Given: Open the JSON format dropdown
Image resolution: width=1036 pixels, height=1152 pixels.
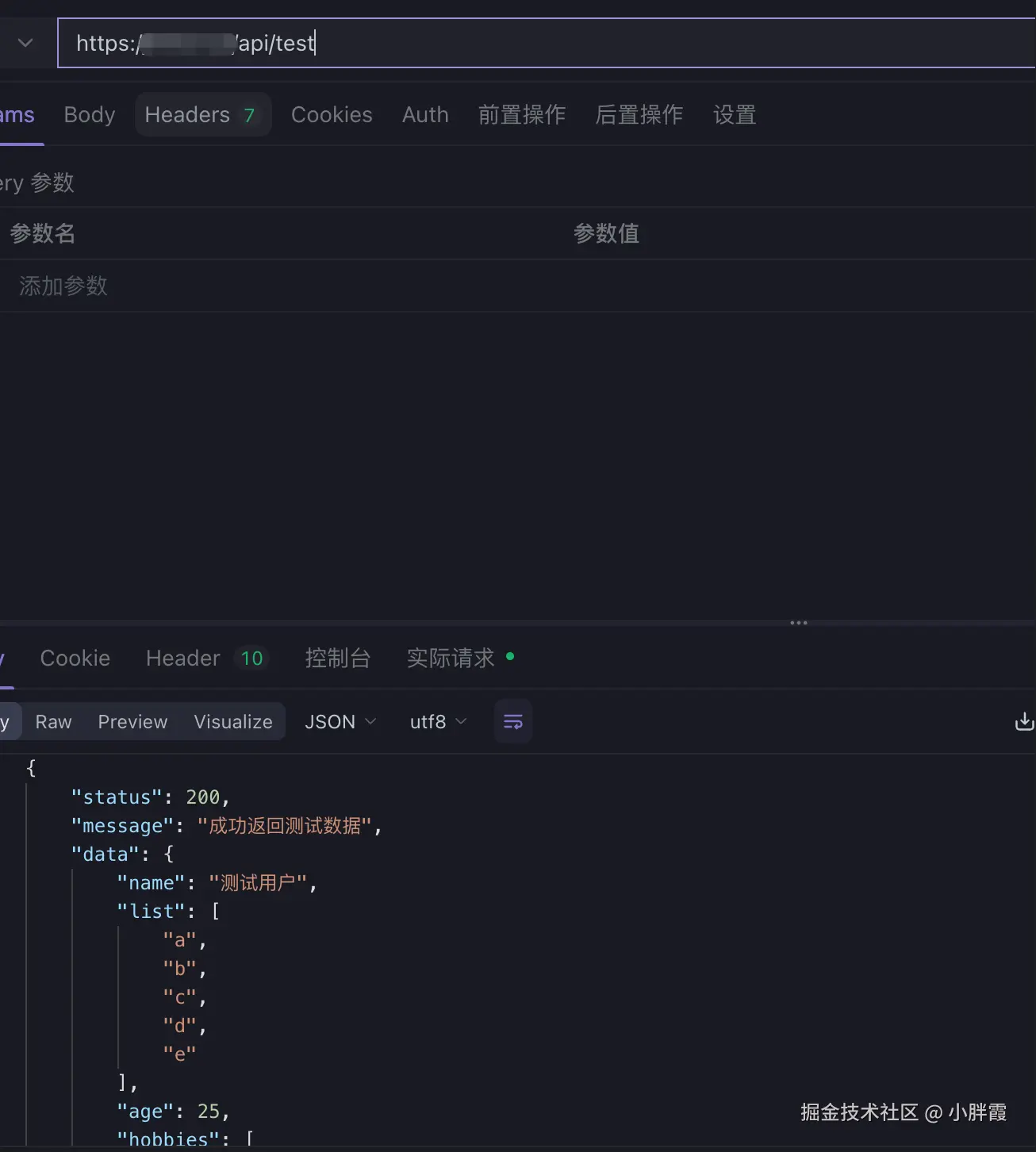Looking at the screenshot, I should coord(340,722).
